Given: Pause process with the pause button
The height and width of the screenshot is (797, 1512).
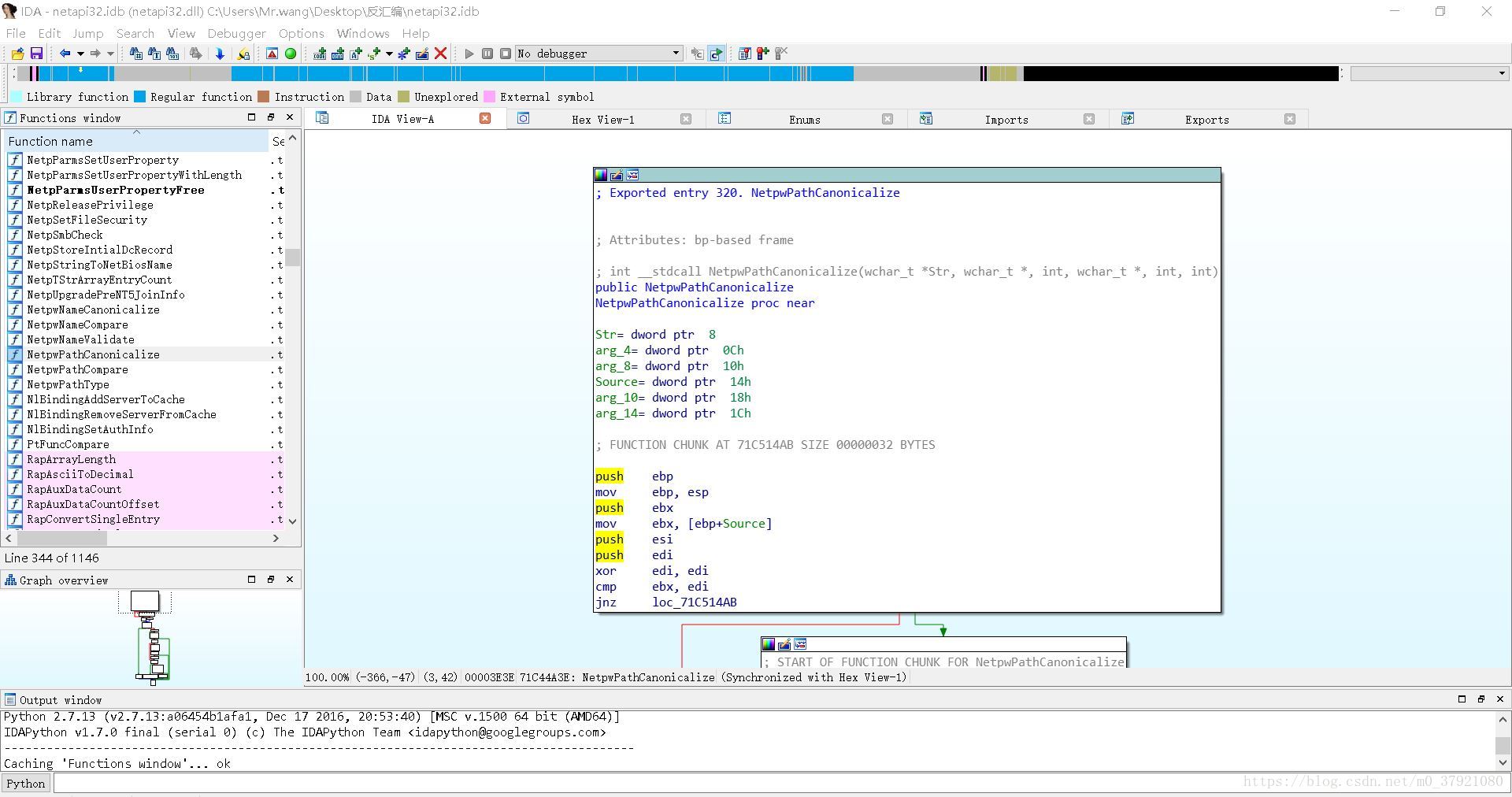Looking at the screenshot, I should point(487,54).
